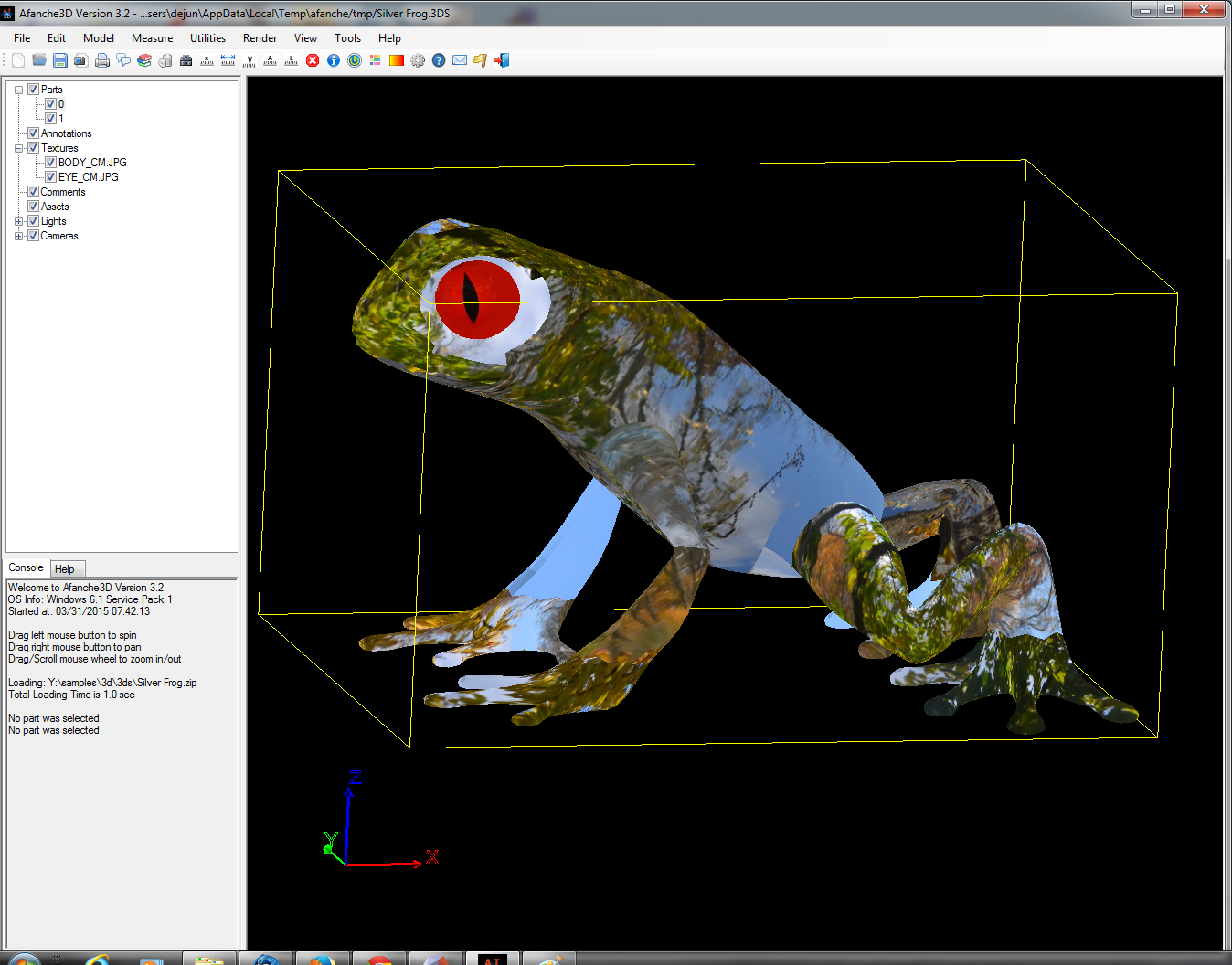Image resolution: width=1232 pixels, height=965 pixels.
Task: Toggle the Annotations checkbox
Action: point(34,133)
